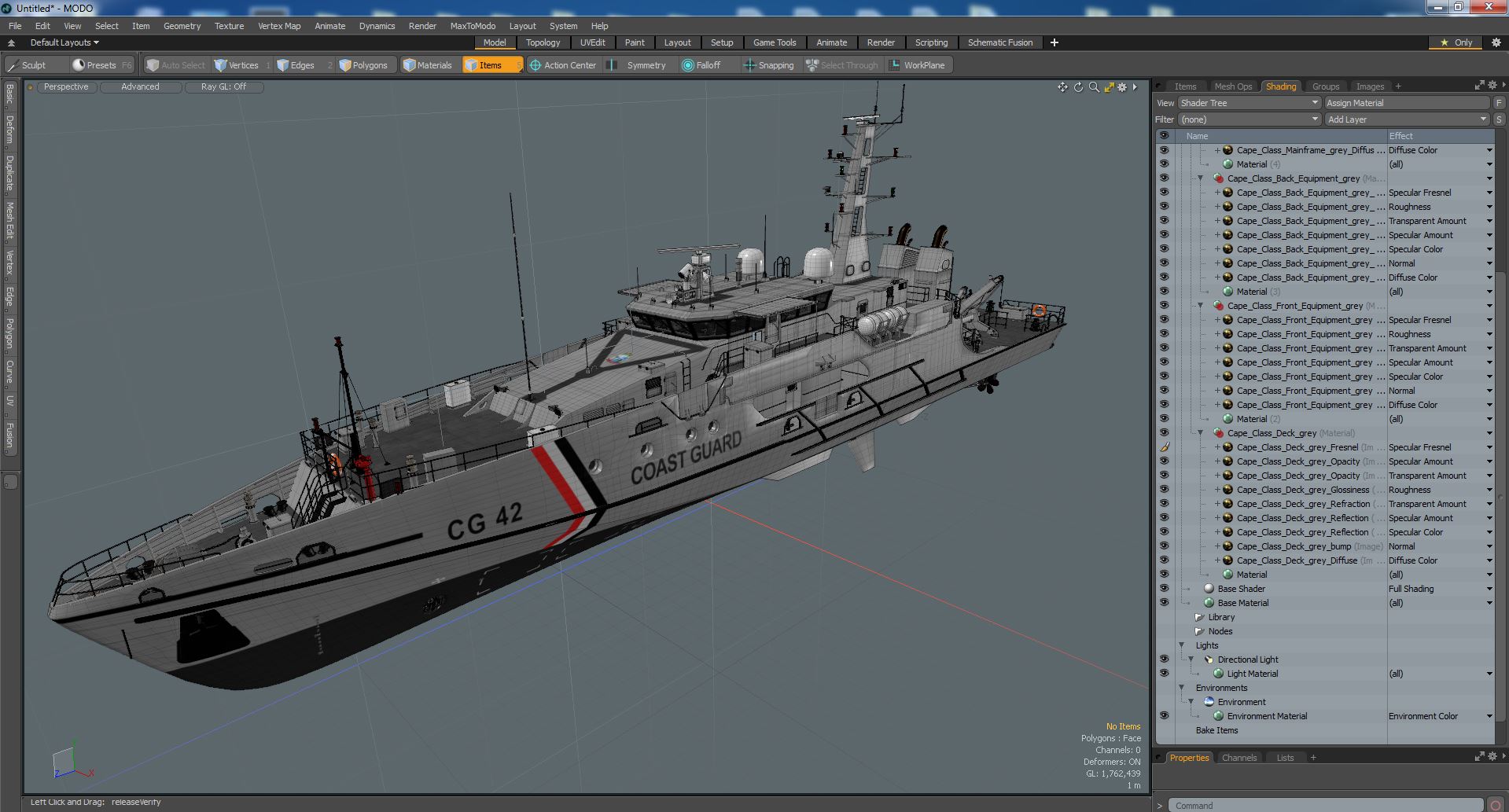
Task: Collapse the Cape_Class_Front_Equipment_grey group
Action: click(1200, 306)
